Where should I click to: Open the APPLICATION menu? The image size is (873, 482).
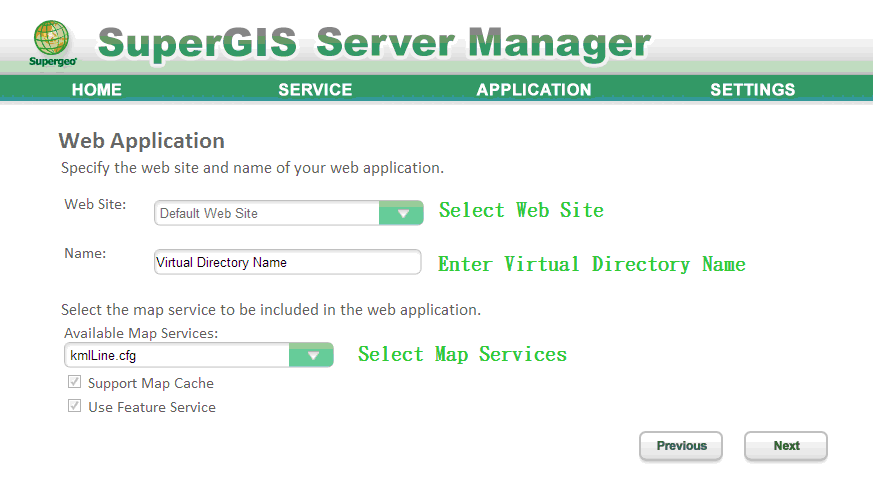pyautogui.click(x=533, y=90)
